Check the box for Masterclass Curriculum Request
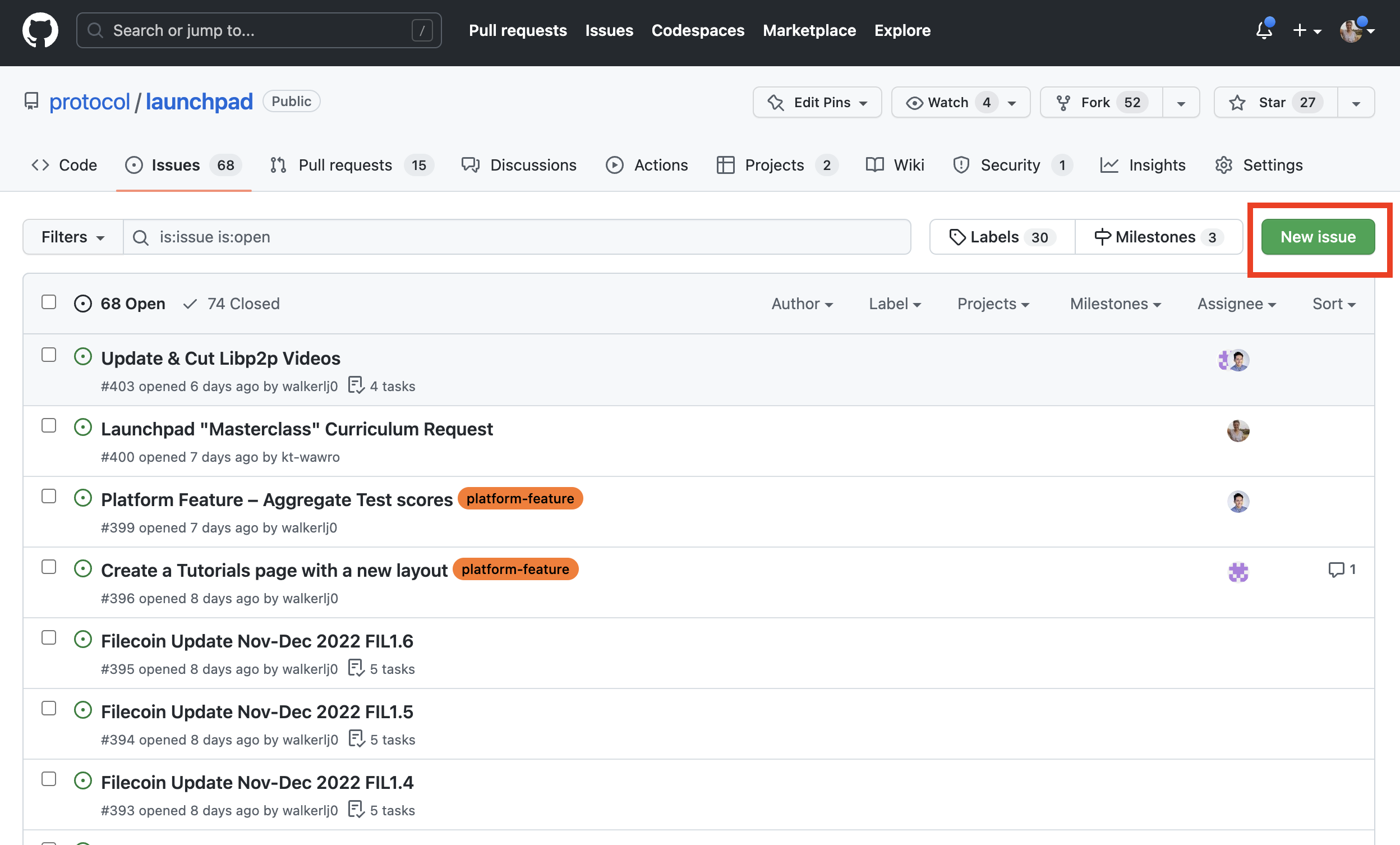This screenshot has width=1400, height=845. pyautogui.click(x=49, y=426)
